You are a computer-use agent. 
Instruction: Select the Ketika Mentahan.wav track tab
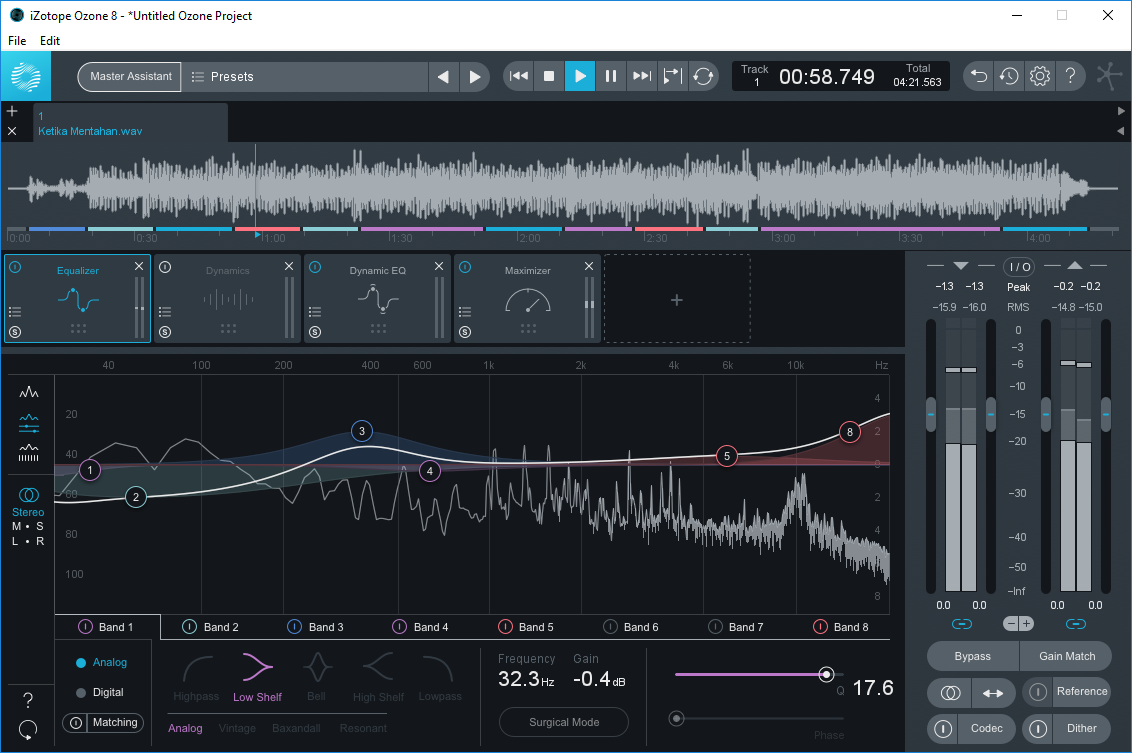click(x=131, y=123)
